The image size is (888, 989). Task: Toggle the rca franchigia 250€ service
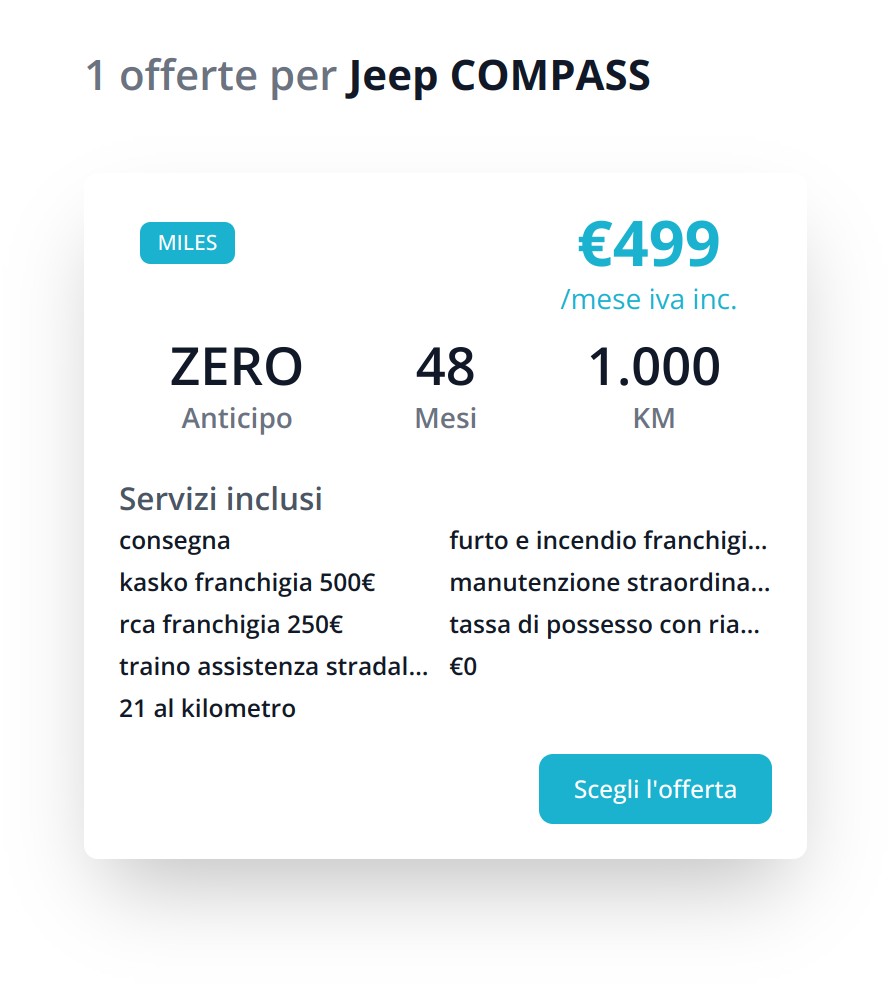(x=232, y=624)
